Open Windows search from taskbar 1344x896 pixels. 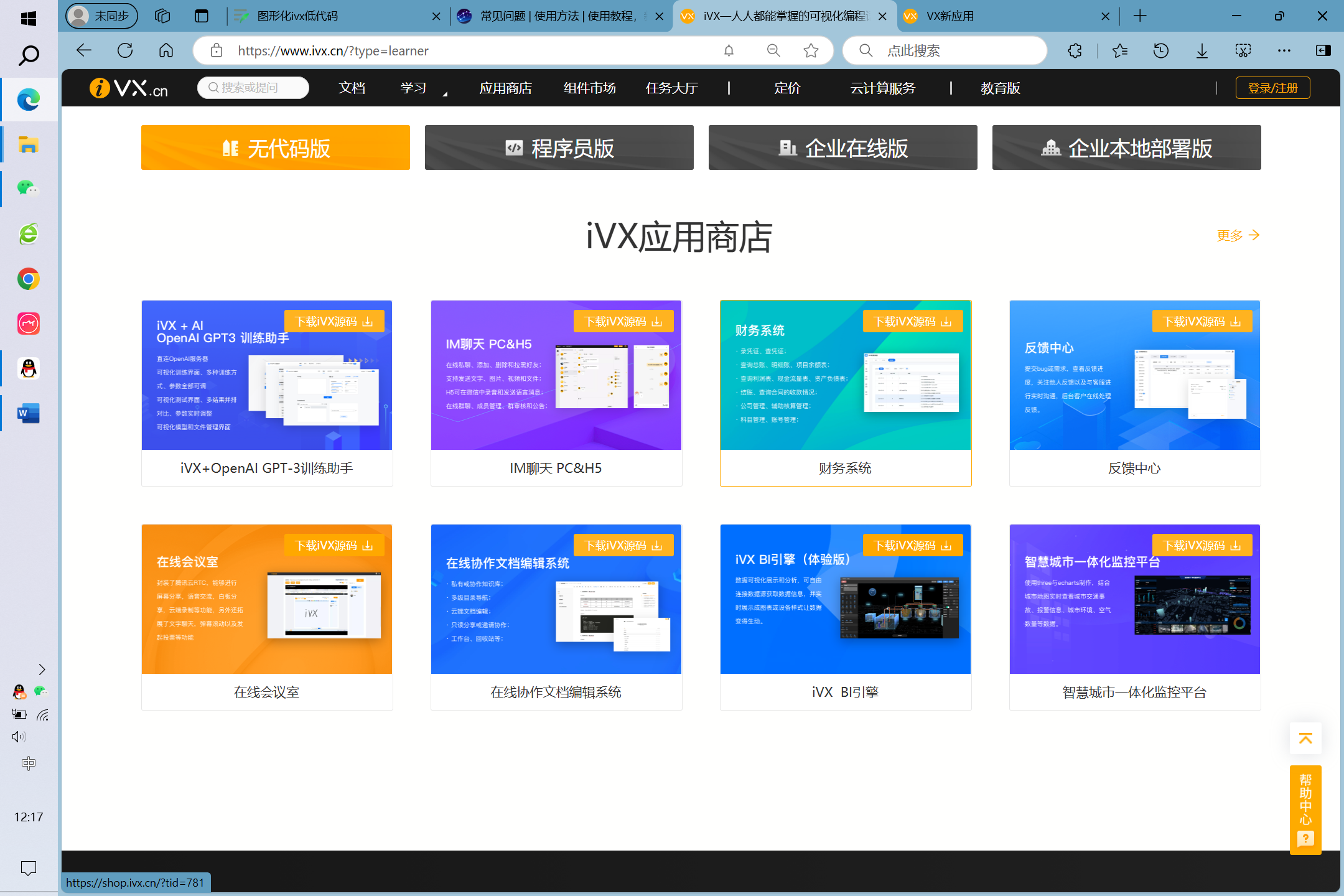29,56
